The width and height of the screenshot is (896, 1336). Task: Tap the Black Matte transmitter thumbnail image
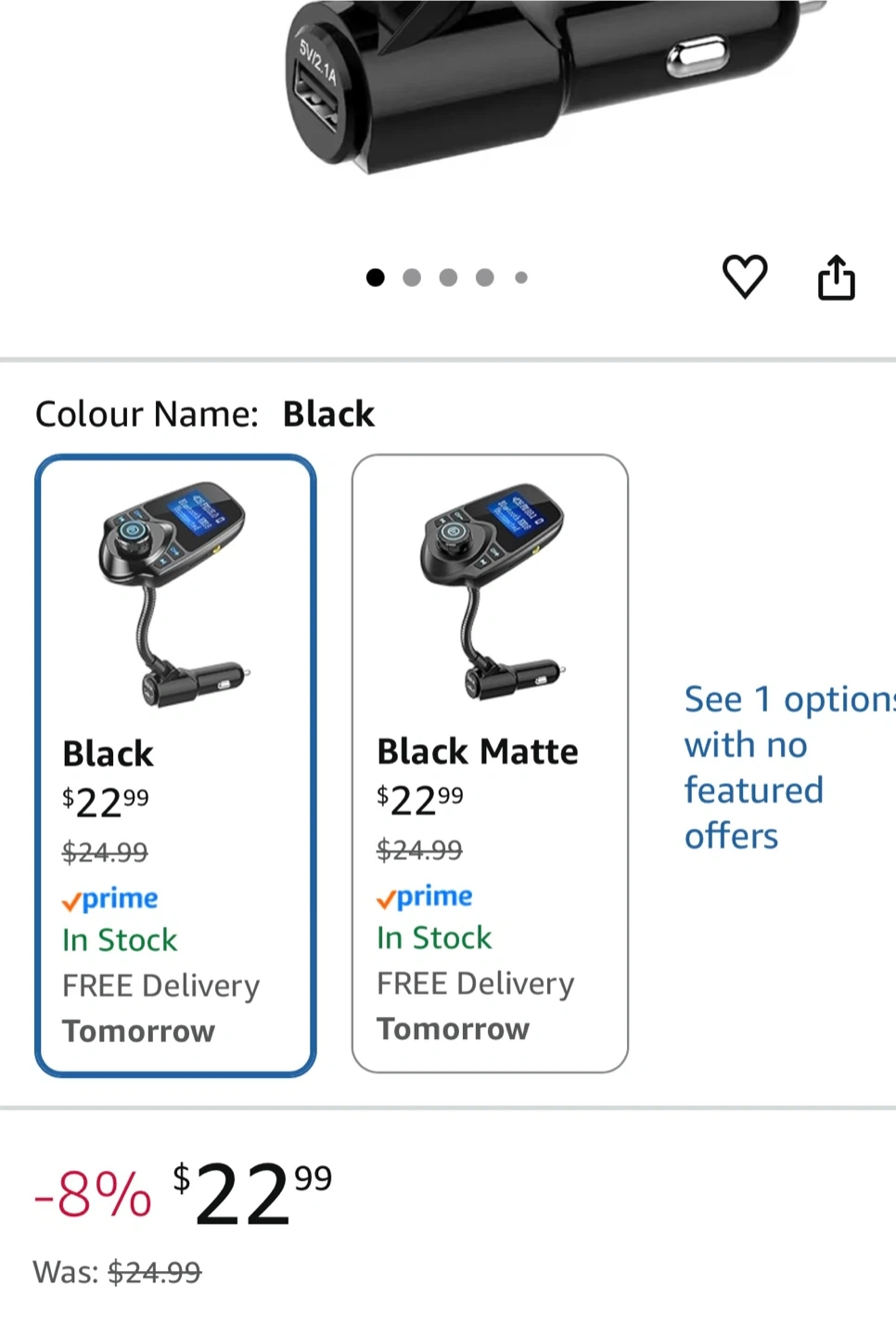pos(490,593)
